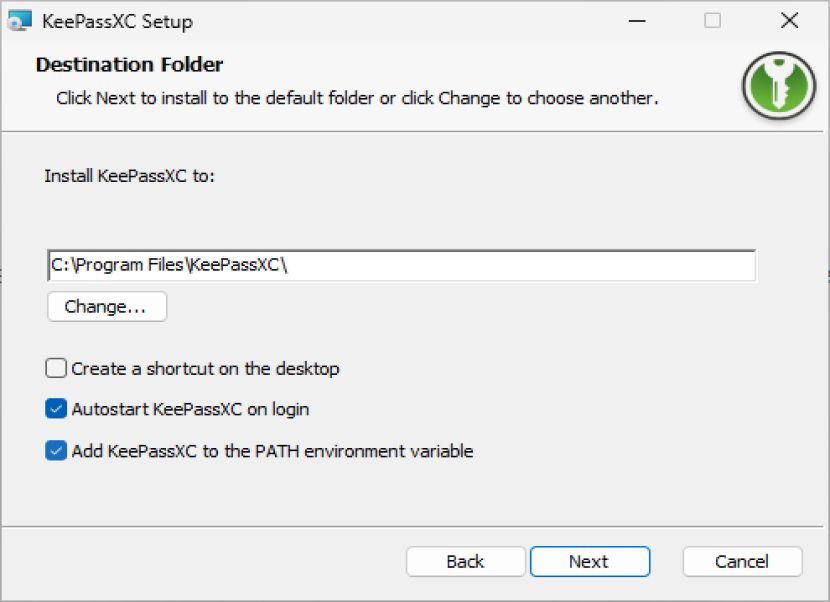Uncheck the Autostart KeePassXC on login box
This screenshot has height=602, width=830.
[56, 409]
